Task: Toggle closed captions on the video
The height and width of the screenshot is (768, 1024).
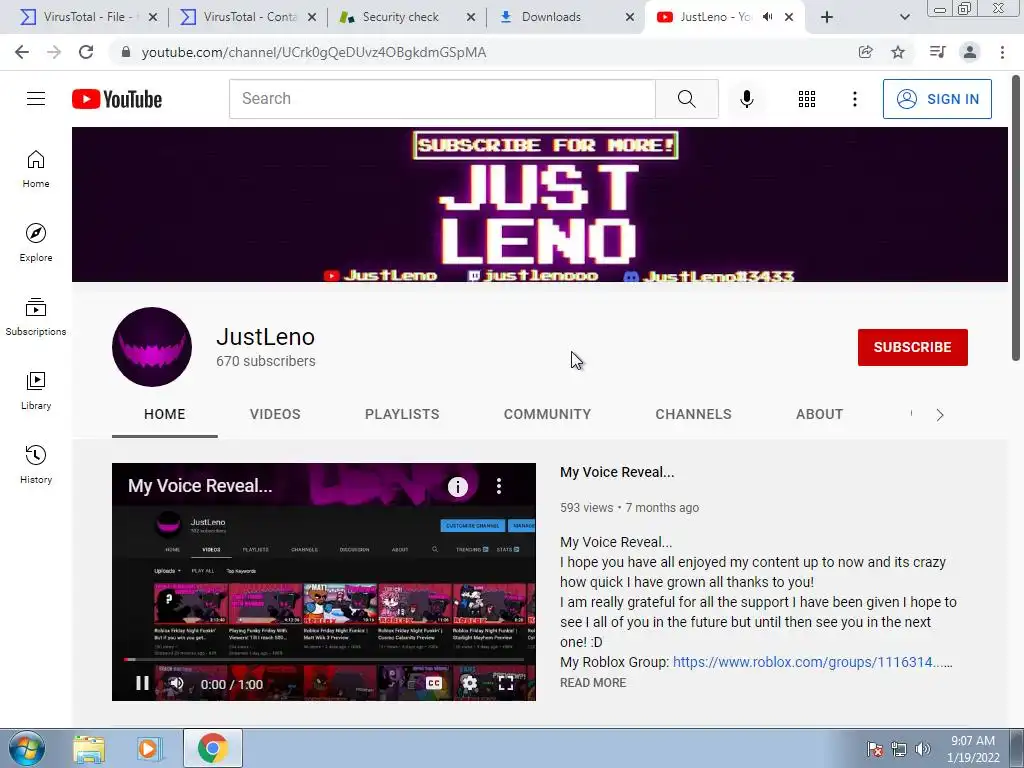Action: pyautogui.click(x=434, y=683)
